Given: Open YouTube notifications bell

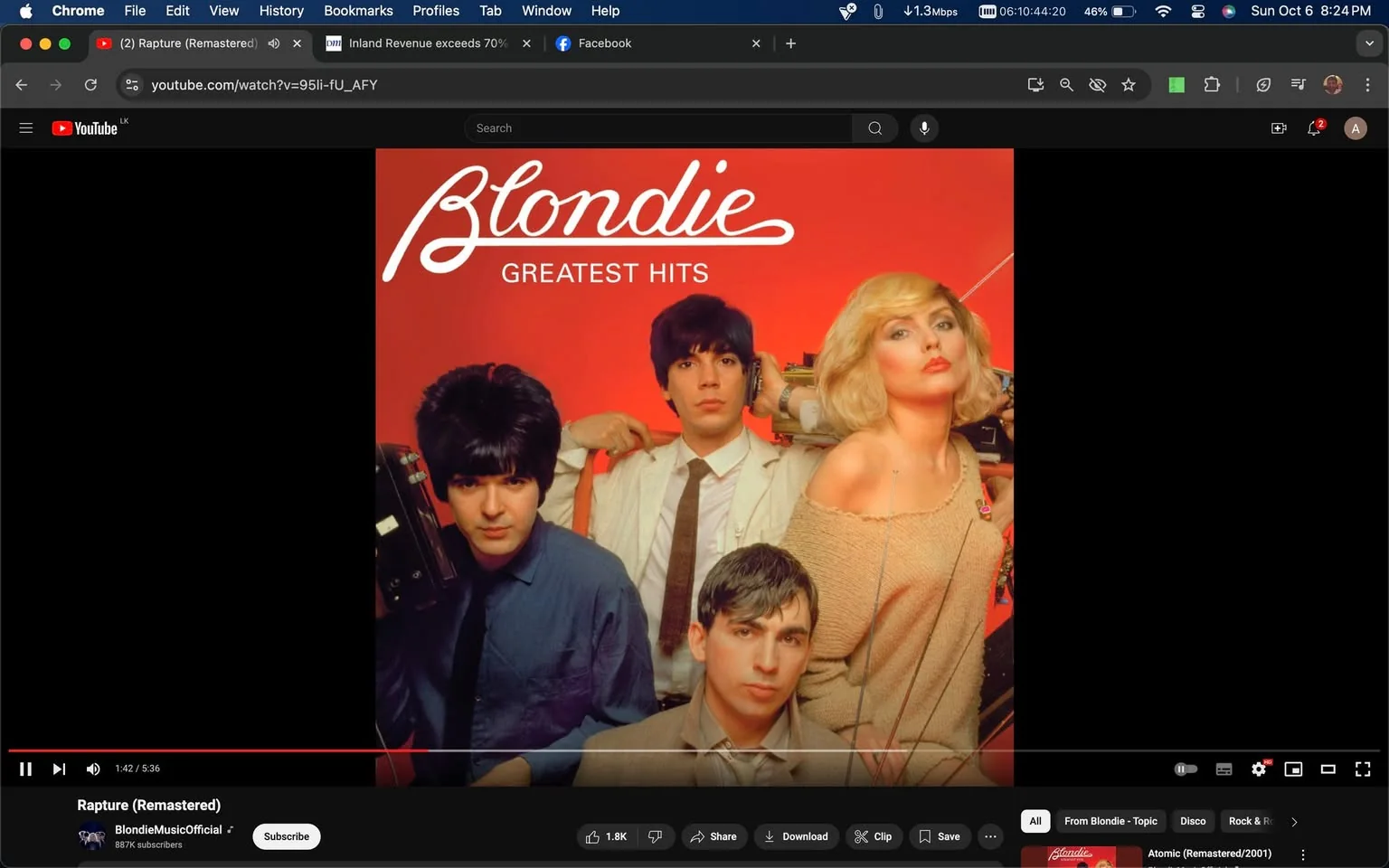Looking at the screenshot, I should coord(1315,128).
